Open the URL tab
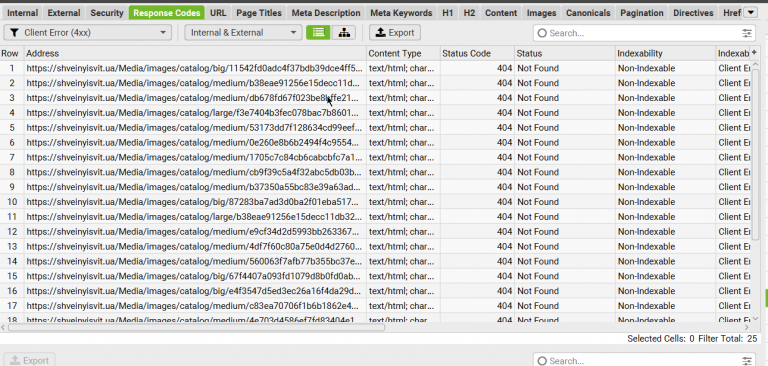Image resolution: width=768 pixels, height=366 pixels. pos(218,13)
